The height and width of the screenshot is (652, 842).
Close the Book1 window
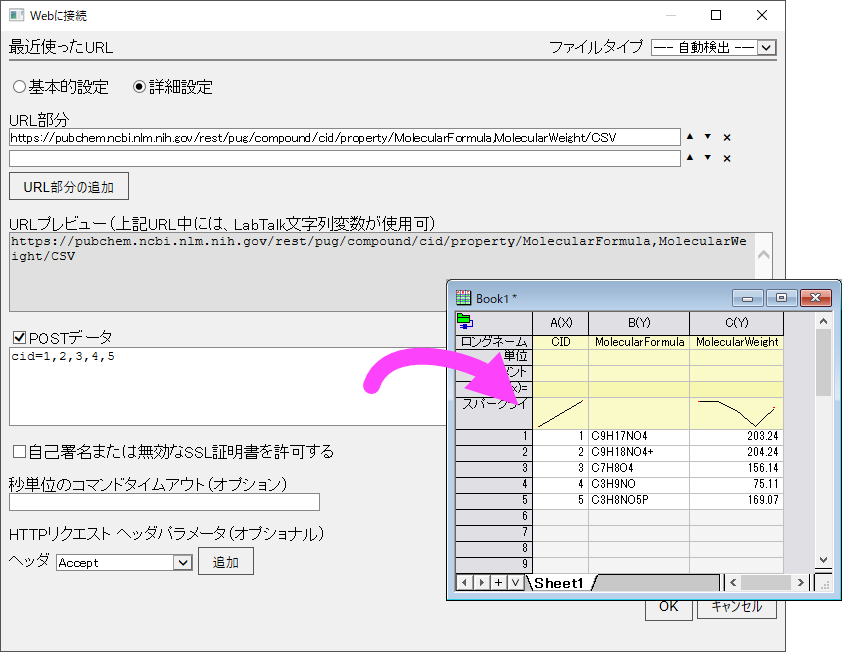point(816,298)
